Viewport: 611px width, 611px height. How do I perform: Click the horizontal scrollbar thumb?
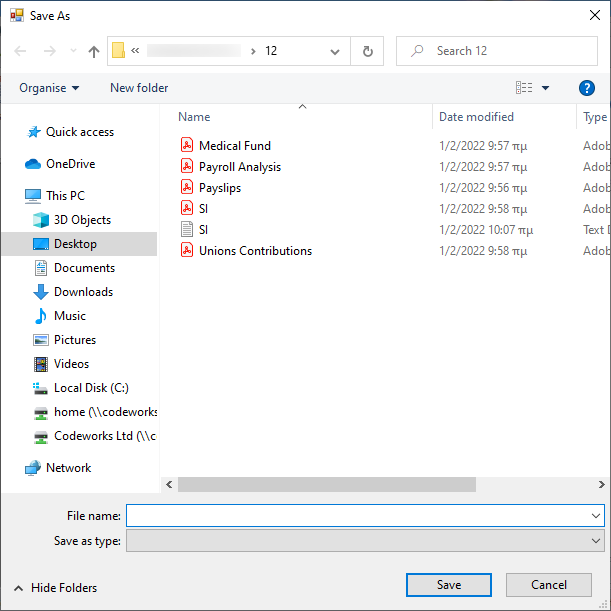click(327, 484)
